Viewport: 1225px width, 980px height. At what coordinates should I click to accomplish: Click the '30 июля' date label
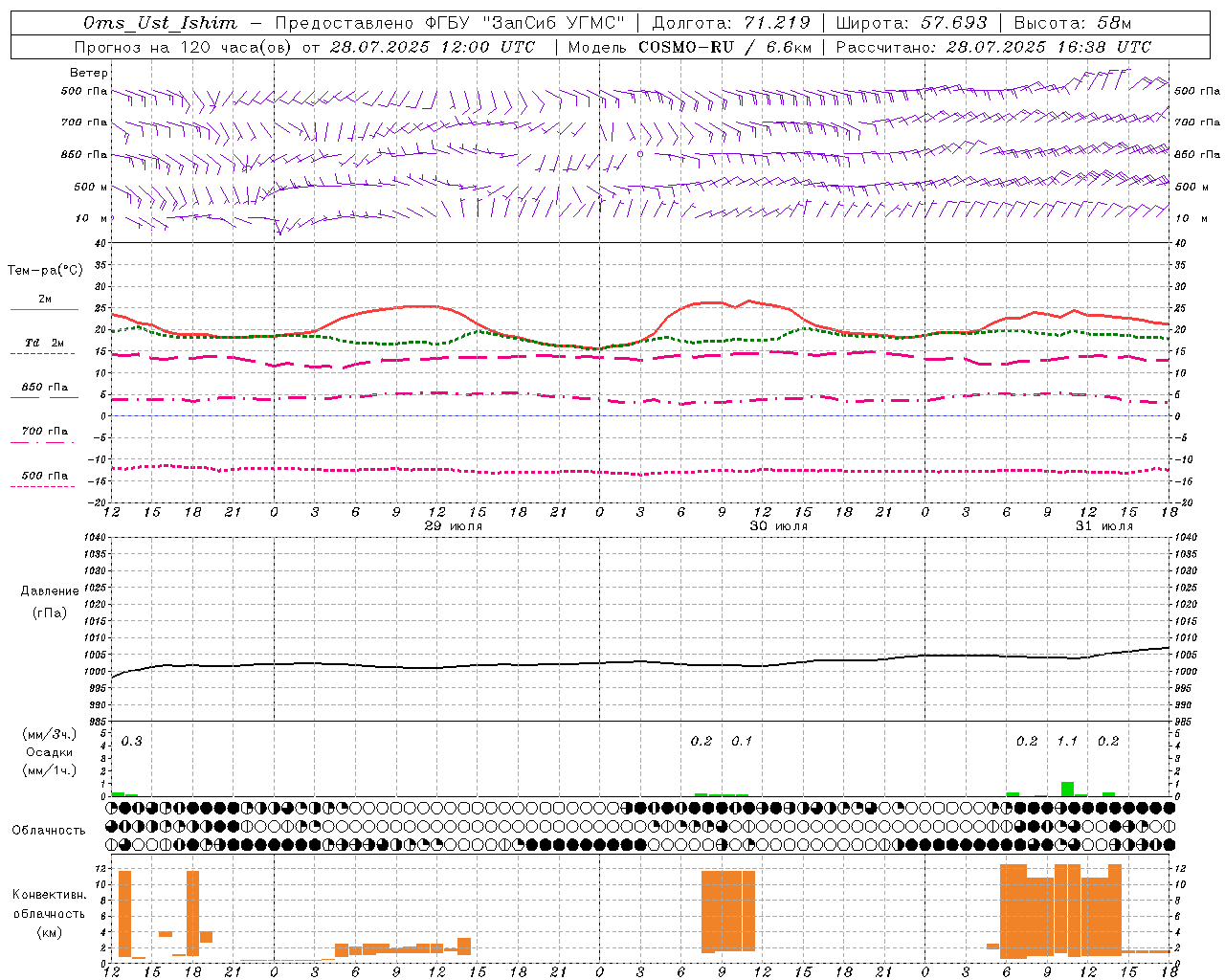coord(778,526)
